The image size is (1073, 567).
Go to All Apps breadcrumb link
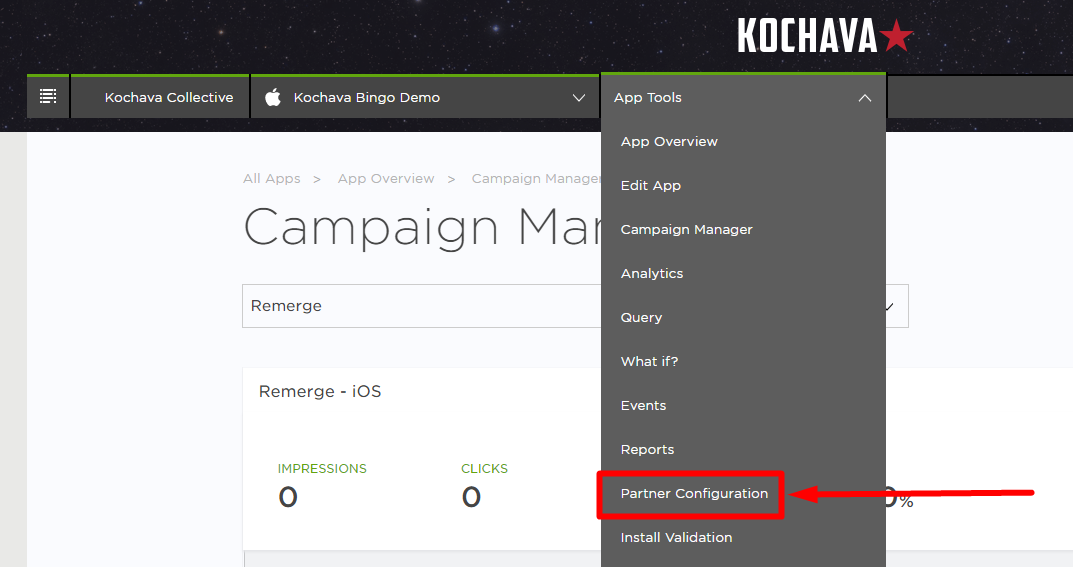[272, 179]
